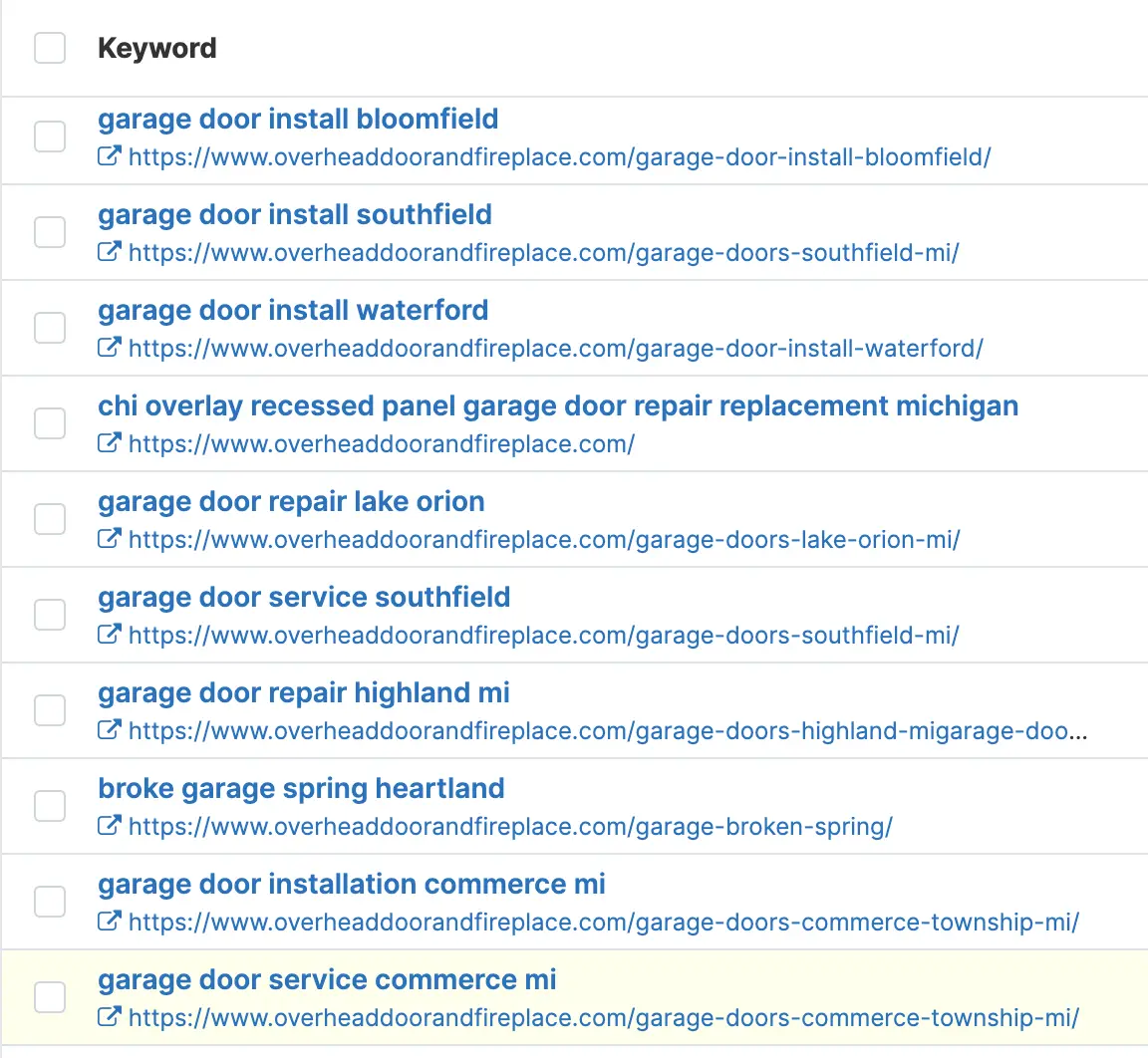Click external link icon under 'garage door install southfield'
Screen dimensions: 1148x1058
click(x=109, y=252)
